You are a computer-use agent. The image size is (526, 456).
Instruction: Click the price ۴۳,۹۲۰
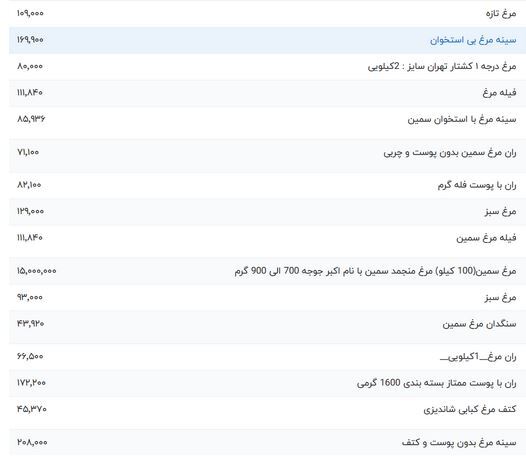click(x=31, y=323)
